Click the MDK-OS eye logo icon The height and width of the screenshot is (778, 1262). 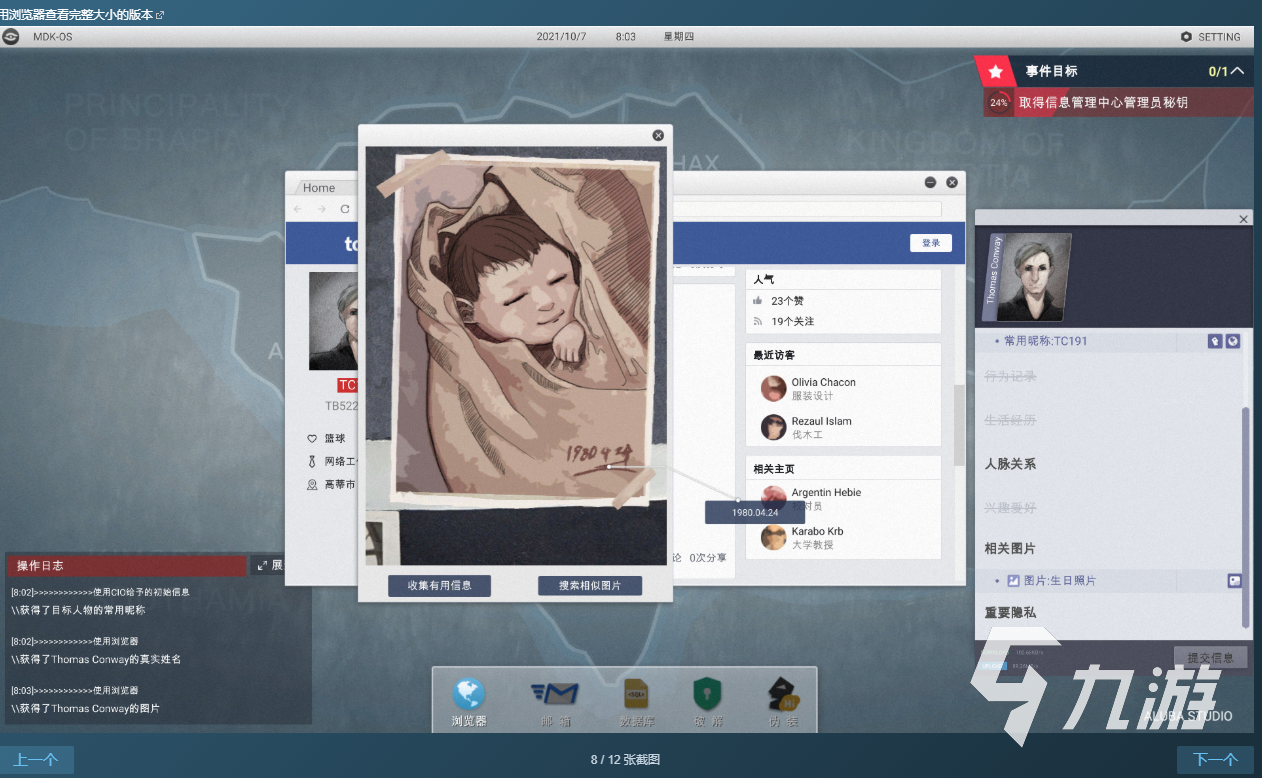click(11, 37)
